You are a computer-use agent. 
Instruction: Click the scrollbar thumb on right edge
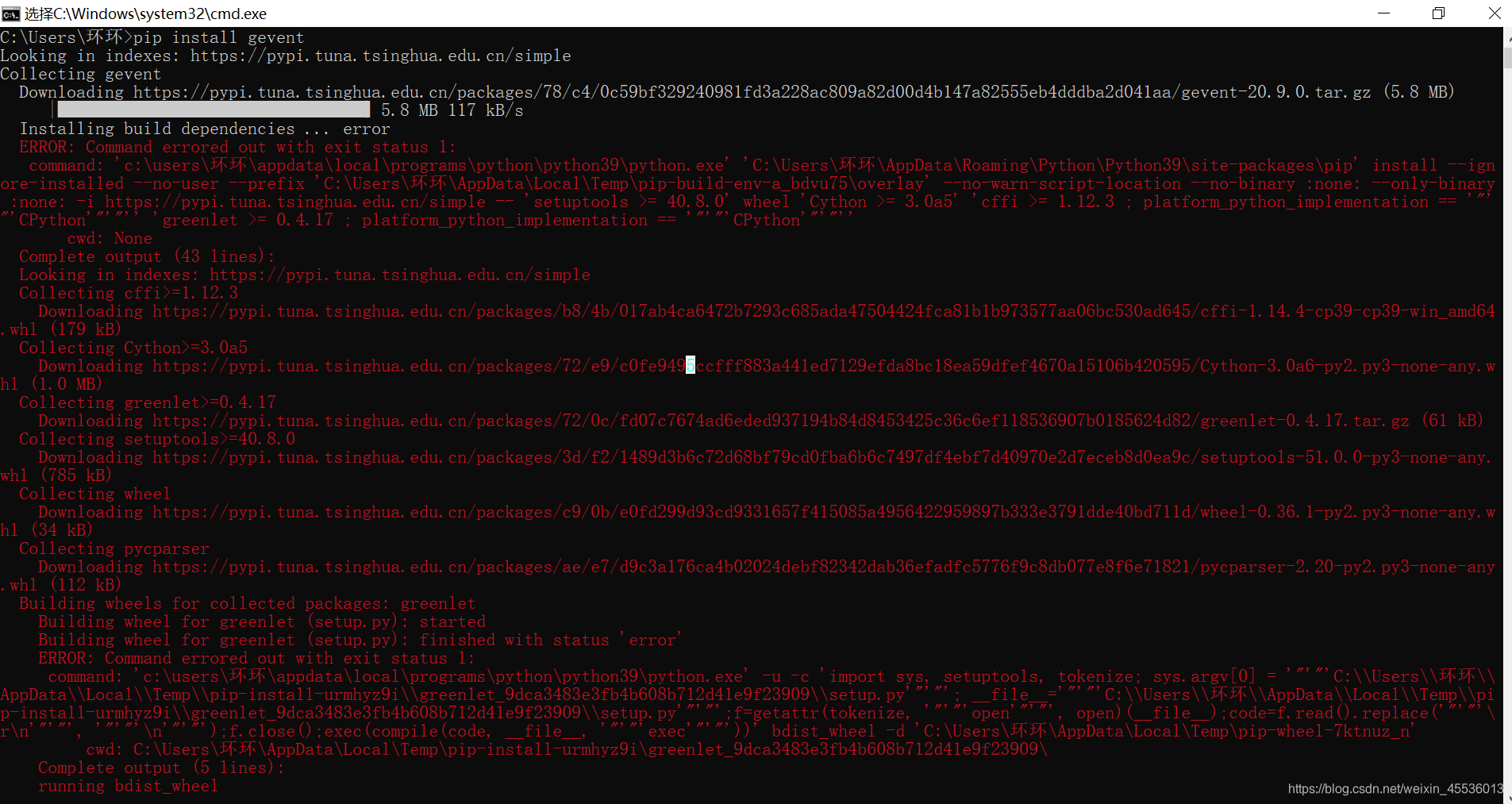click(1506, 57)
